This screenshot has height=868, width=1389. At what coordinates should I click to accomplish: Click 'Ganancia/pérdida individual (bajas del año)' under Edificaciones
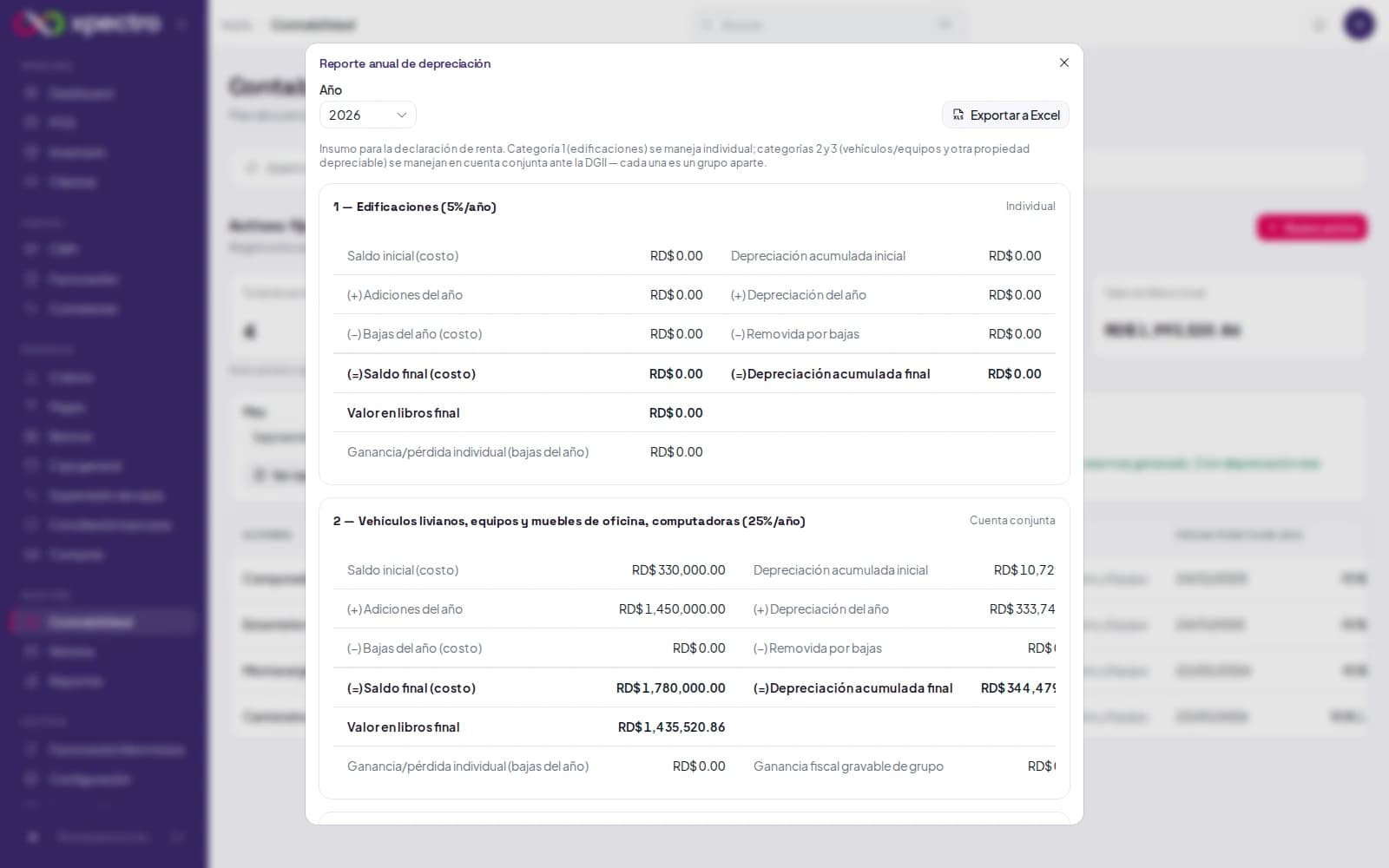468,452
